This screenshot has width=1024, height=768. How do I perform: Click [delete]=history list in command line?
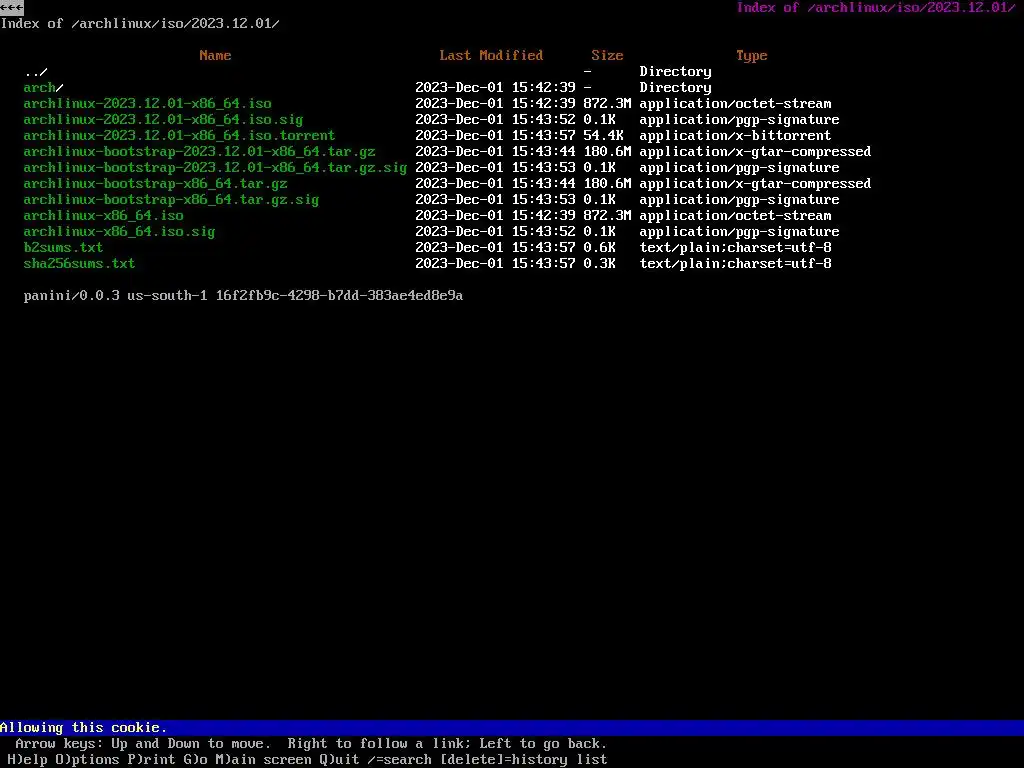pos(524,760)
